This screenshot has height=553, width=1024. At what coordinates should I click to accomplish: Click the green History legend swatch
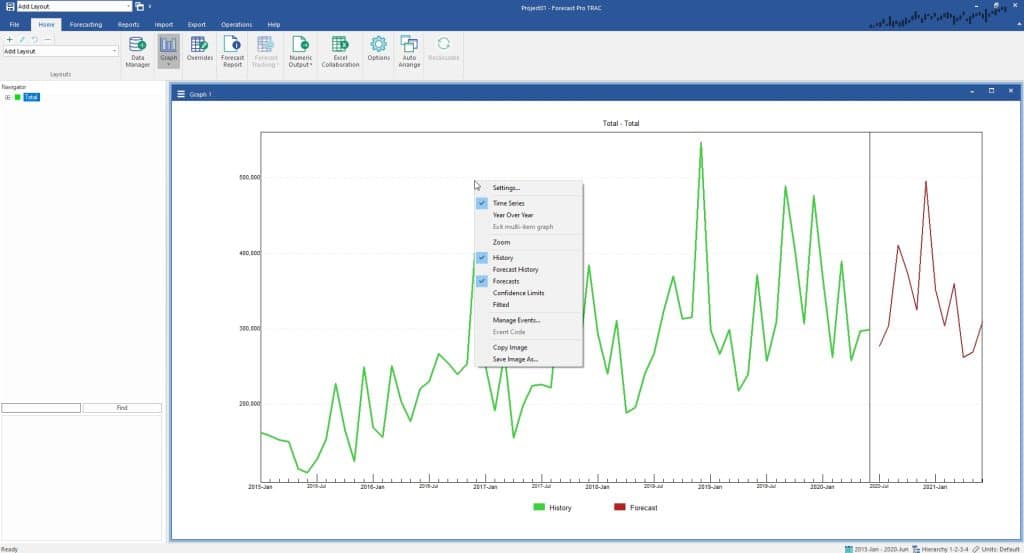click(539, 508)
